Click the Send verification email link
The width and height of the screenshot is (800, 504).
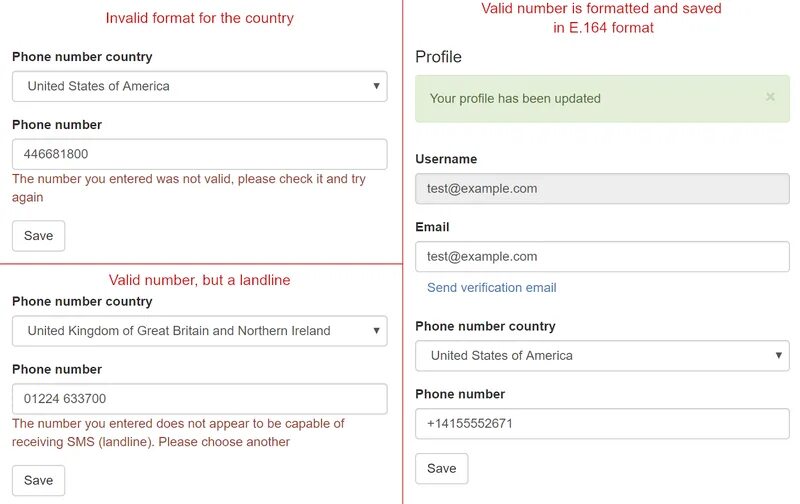[492, 288]
